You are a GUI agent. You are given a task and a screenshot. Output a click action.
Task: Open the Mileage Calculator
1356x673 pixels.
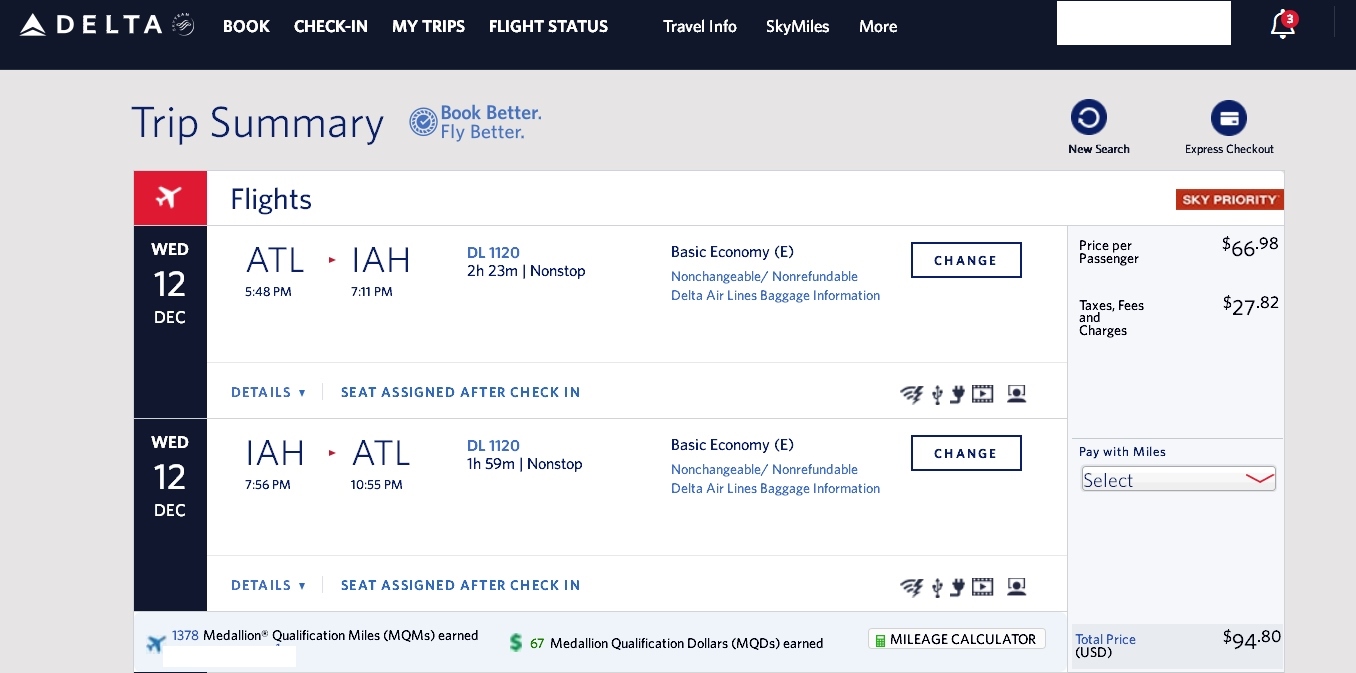tap(956, 638)
